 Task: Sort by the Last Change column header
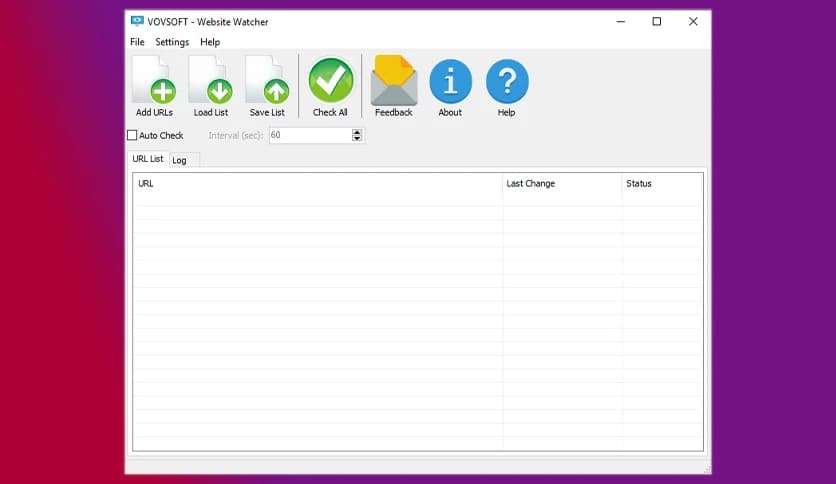coord(562,183)
